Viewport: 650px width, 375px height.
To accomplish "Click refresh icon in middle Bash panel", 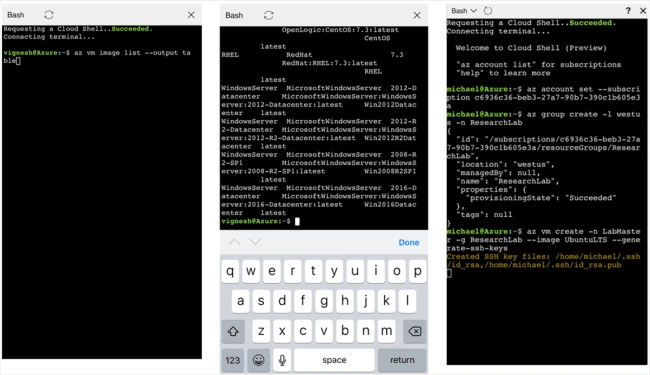I will pyautogui.click(x=269, y=15).
